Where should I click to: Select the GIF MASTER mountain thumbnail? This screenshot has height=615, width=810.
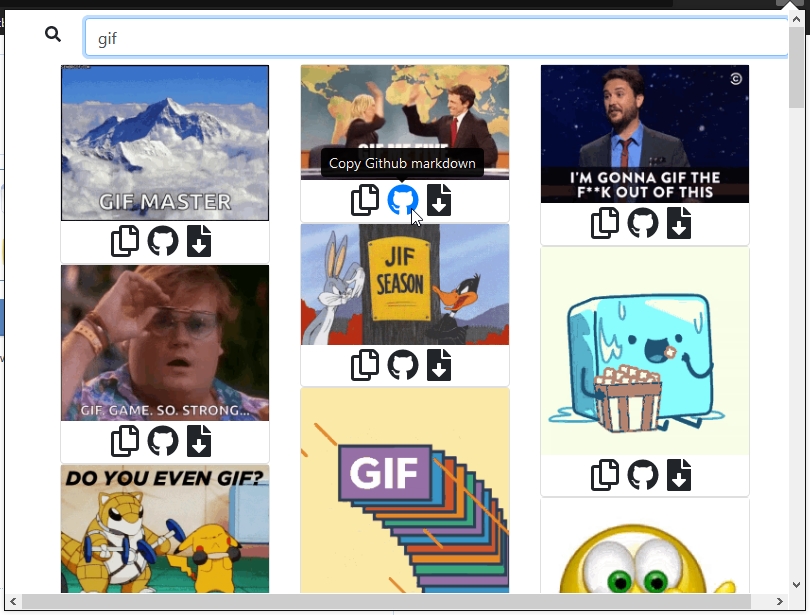click(x=165, y=143)
